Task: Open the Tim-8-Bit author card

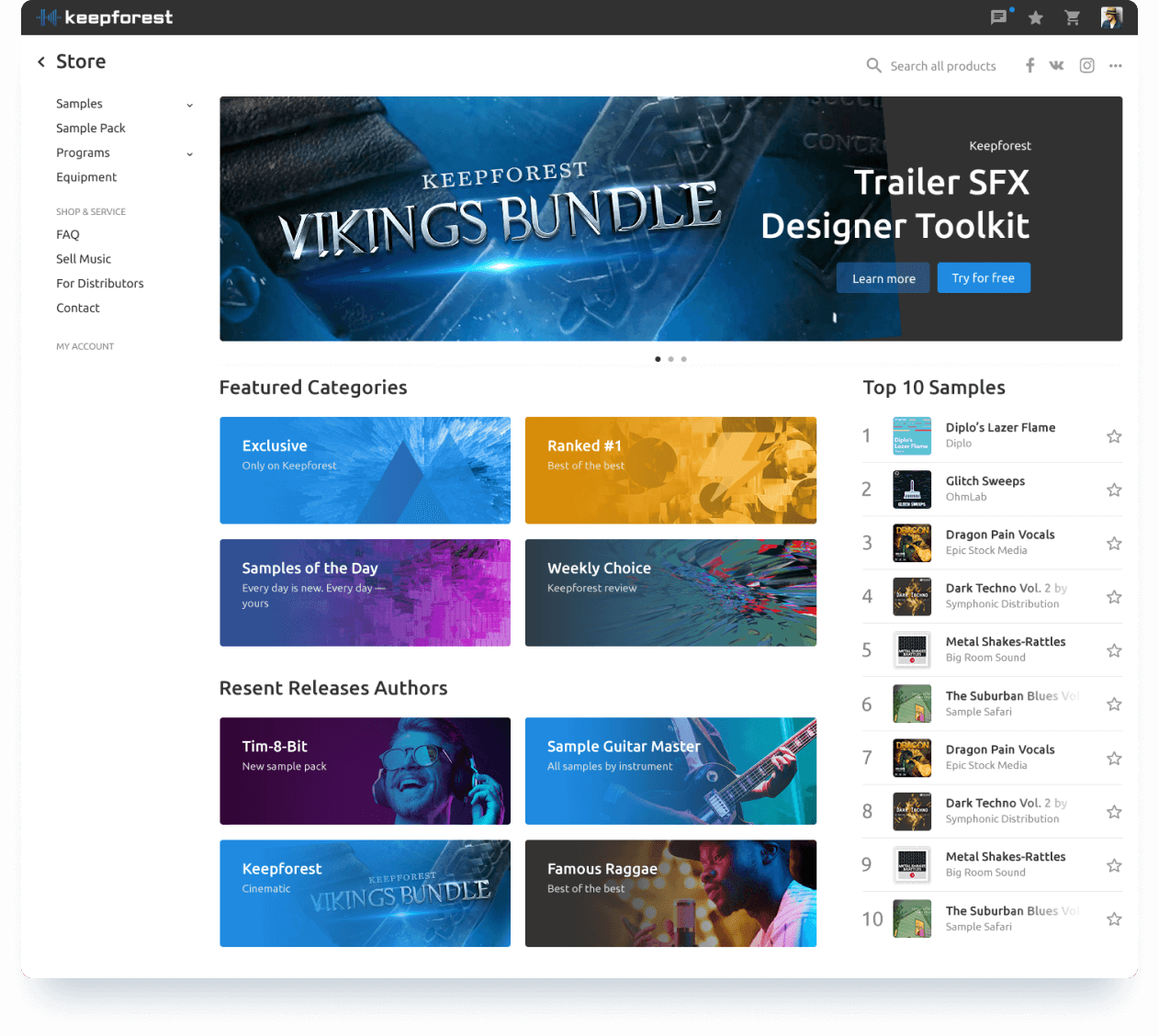Action: pos(366,771)
